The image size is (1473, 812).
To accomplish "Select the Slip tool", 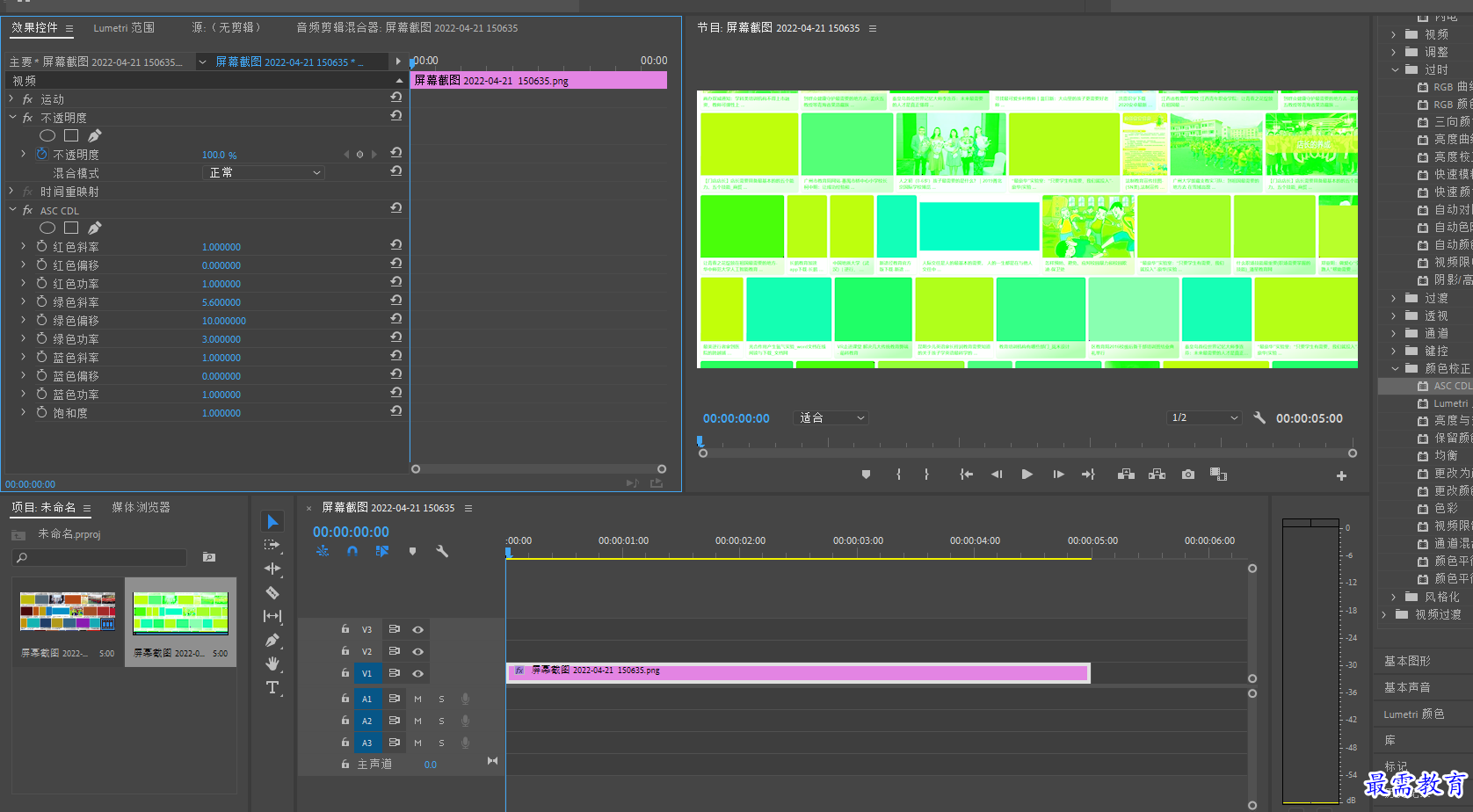I will (x=272, y=616).
